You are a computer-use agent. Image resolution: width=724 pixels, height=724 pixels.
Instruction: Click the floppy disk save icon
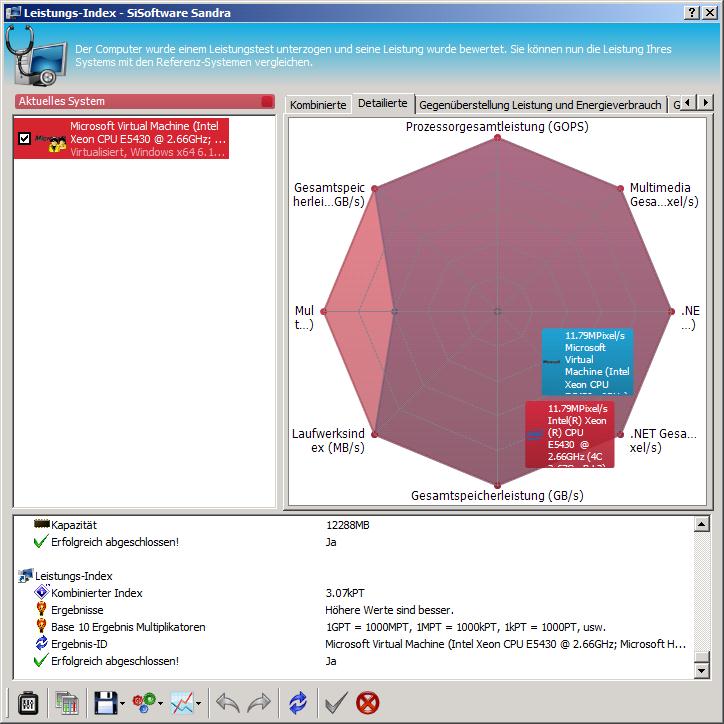point(105,703)
